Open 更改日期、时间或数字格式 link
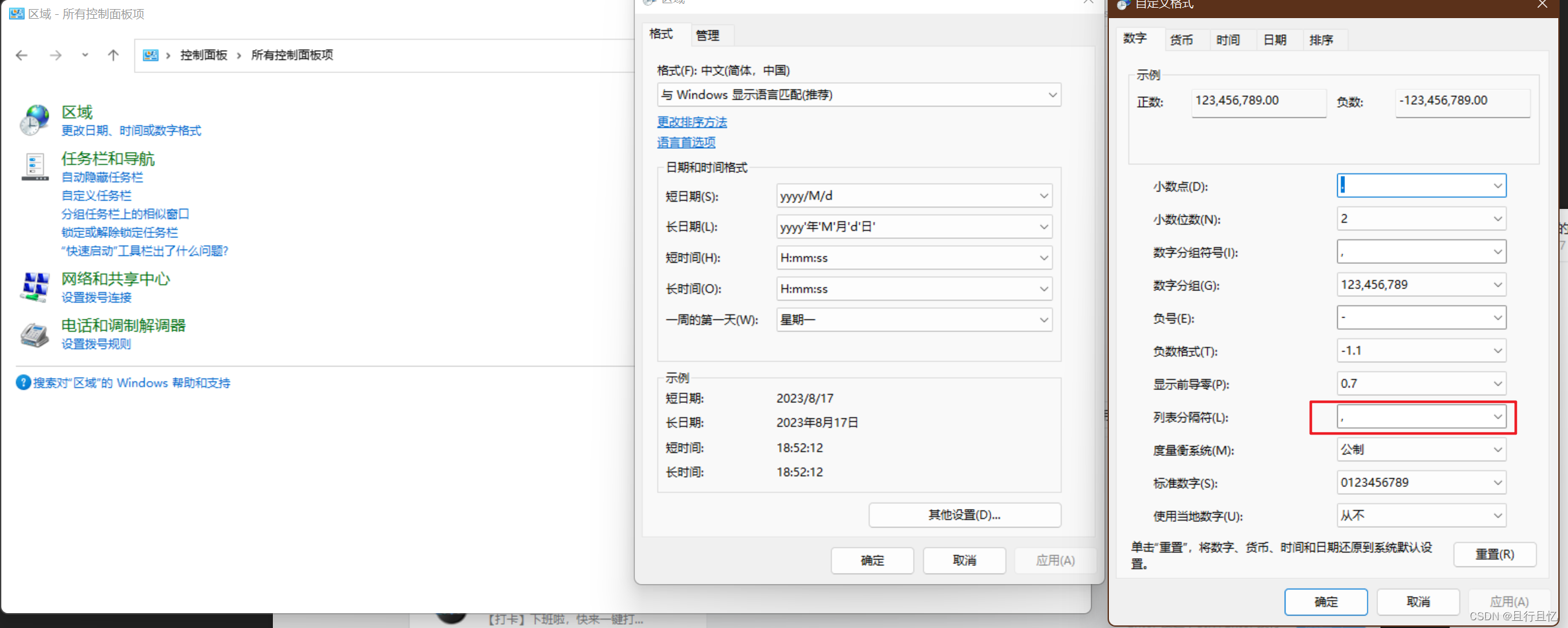Image resolution: width=1568 pixels, height=628 pixels. click(x=131, y=131)
